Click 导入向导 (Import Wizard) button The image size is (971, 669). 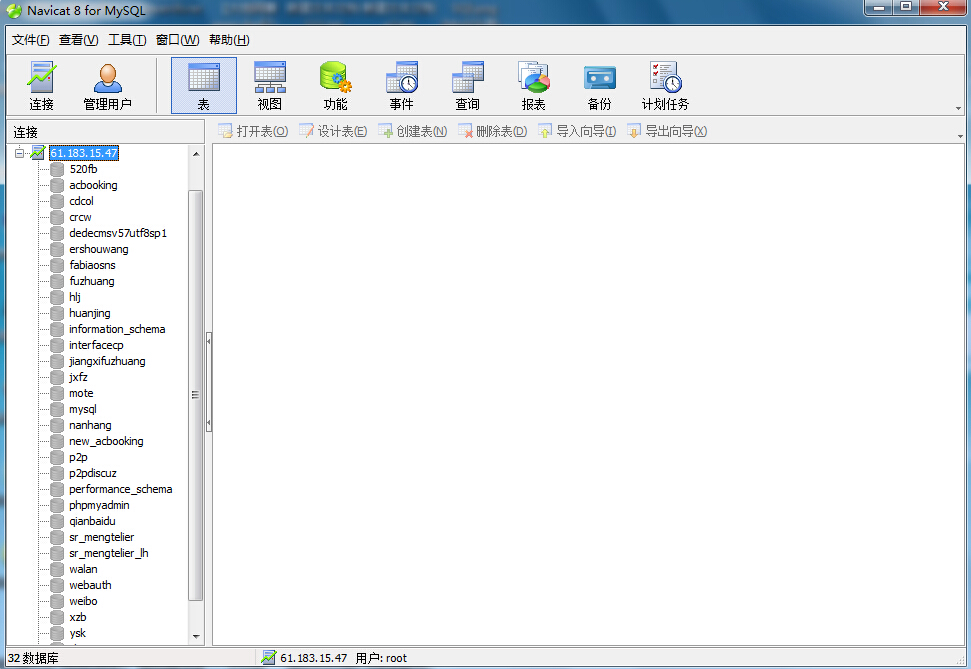click(577, 131)
